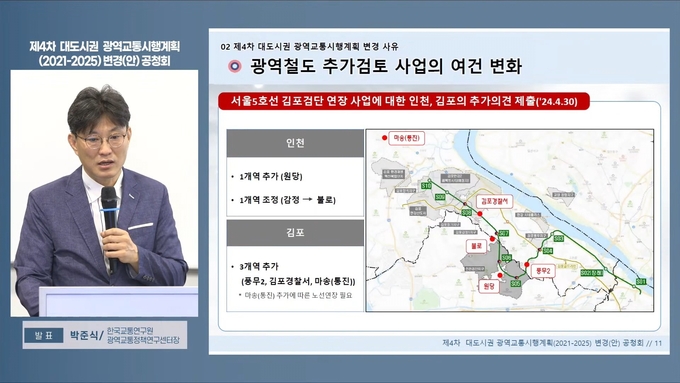Click the 원당 map label box
The image size is (680, 383).
(x=489, y=286)
